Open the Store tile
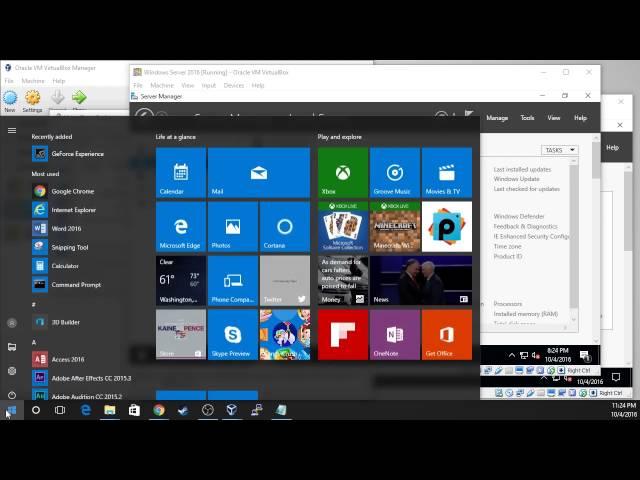 click(181, 335)
